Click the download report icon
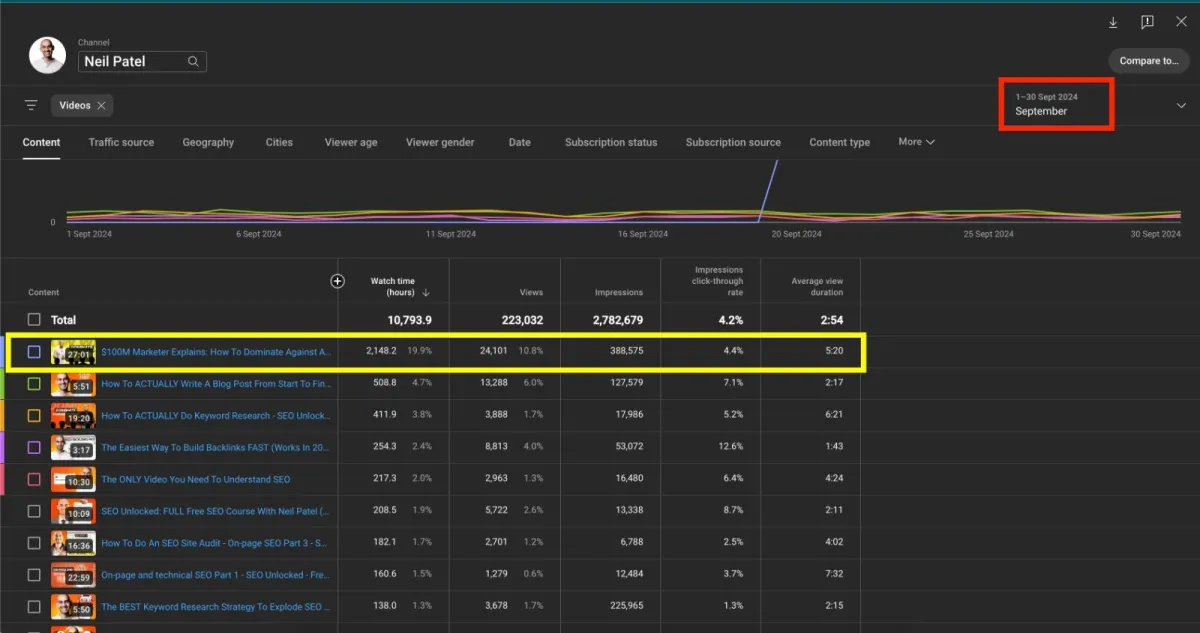Image resolution: width=1200 pixels, height=633 pixels. [x=1113, y=22]
